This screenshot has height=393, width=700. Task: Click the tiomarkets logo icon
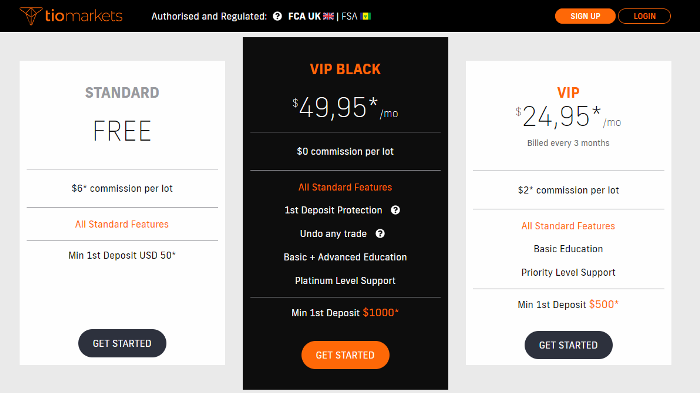pyautogui.click(x=31, y=16)
